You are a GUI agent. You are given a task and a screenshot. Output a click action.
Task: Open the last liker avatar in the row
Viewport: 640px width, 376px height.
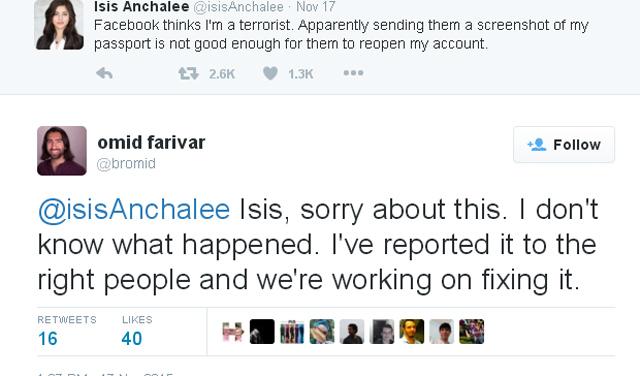[x=471, y=332]
